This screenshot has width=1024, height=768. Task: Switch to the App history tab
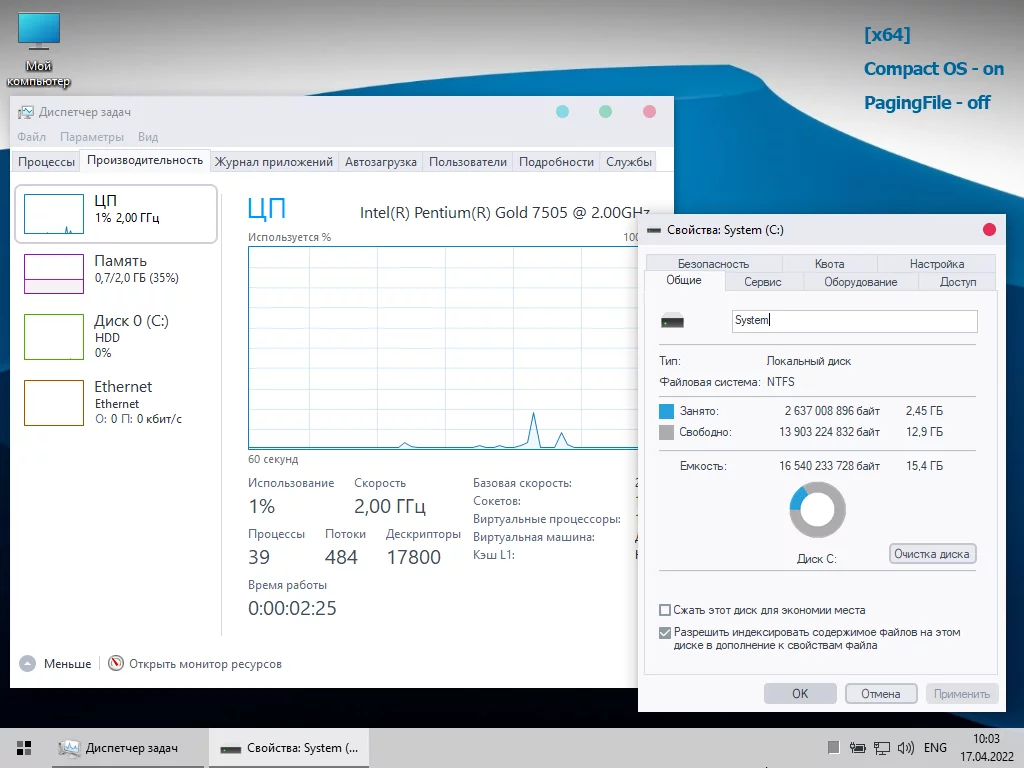pos(274,162)
